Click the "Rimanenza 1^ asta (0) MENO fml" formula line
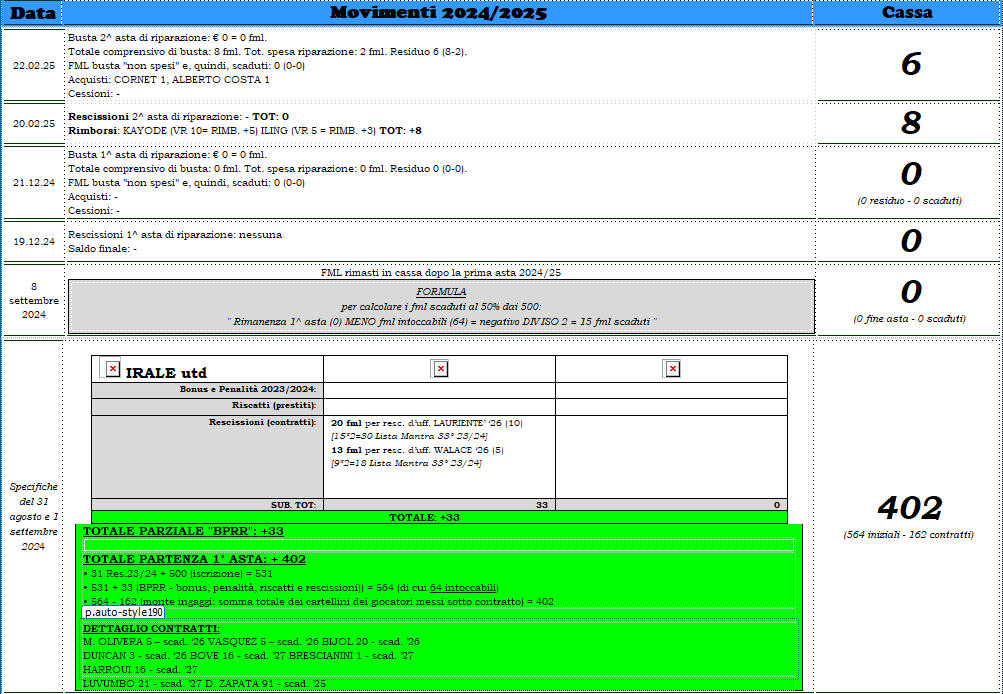Viewport: 1003px width, 694px height. click(441, 322)
